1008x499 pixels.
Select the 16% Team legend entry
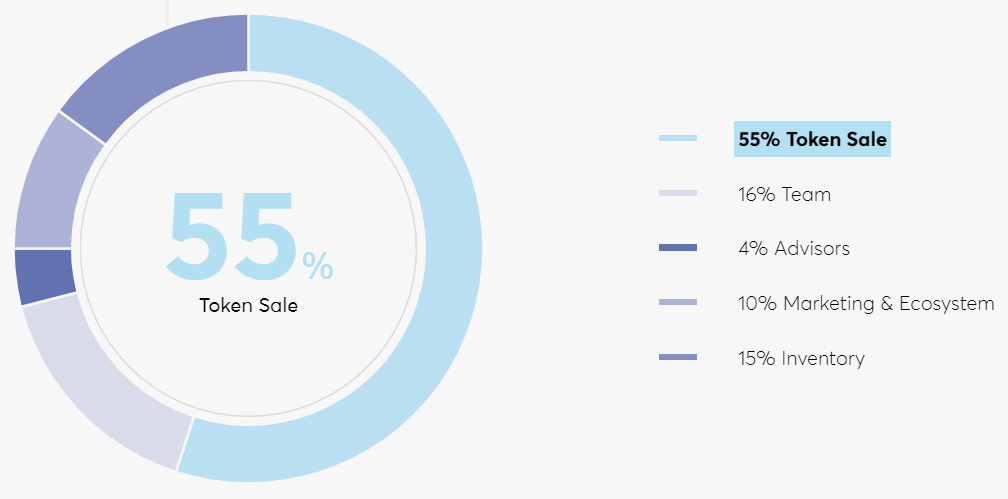[x=784, y=194]
